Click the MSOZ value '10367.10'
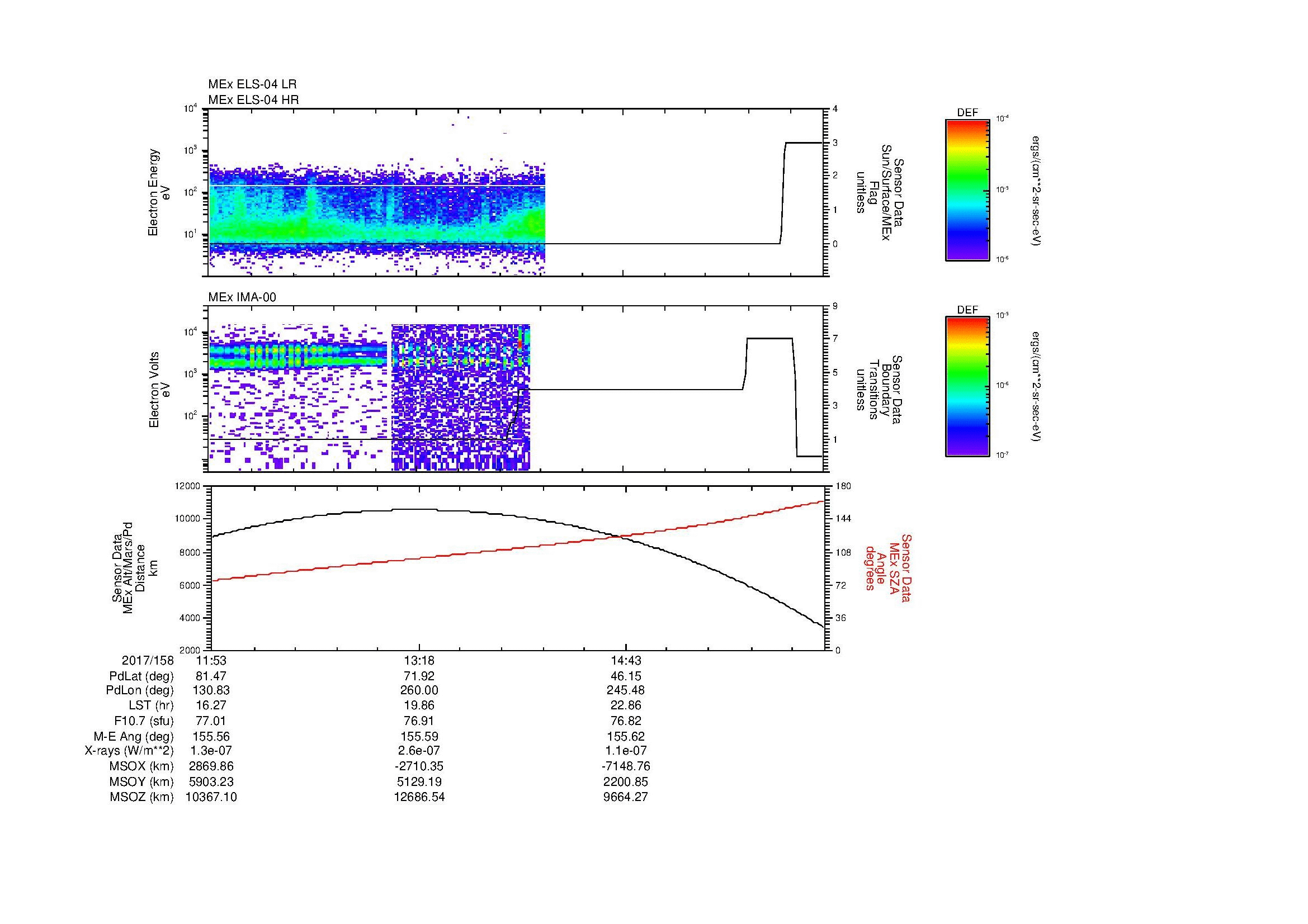The height and width of the screenshot is (924, 1308). tap(211, 798)
